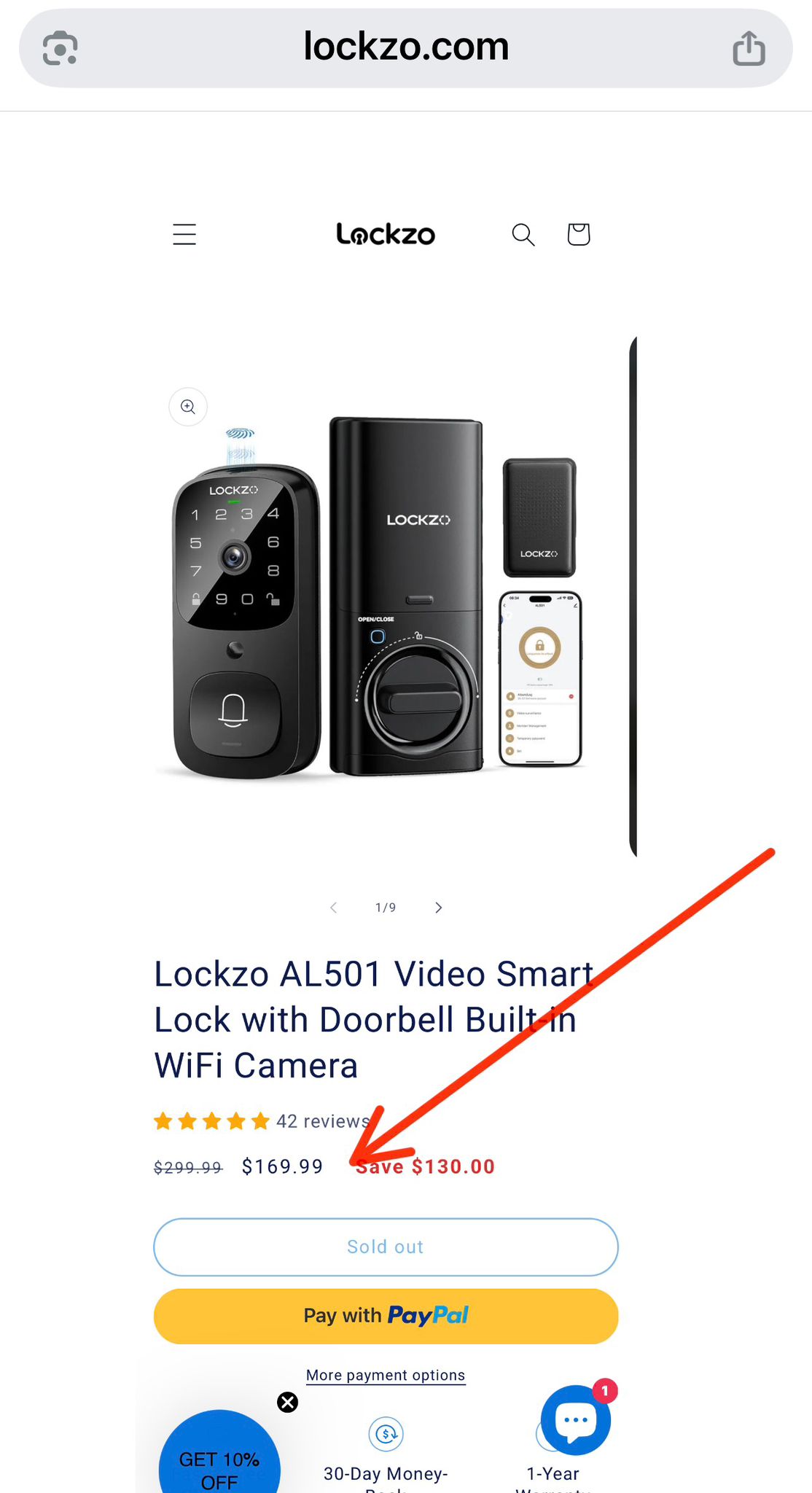Open the 42 reviews link
Screen dimensions: 812x1493
323,1121
